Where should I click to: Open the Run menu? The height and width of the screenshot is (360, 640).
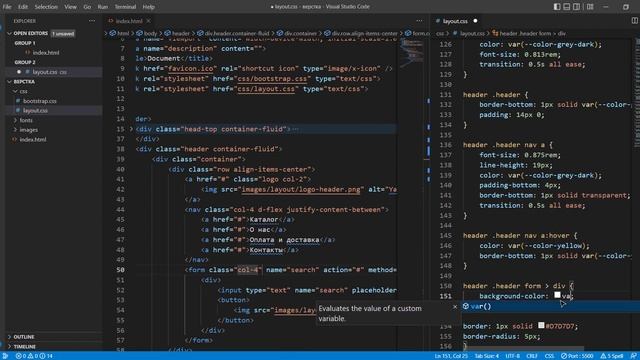102,7
